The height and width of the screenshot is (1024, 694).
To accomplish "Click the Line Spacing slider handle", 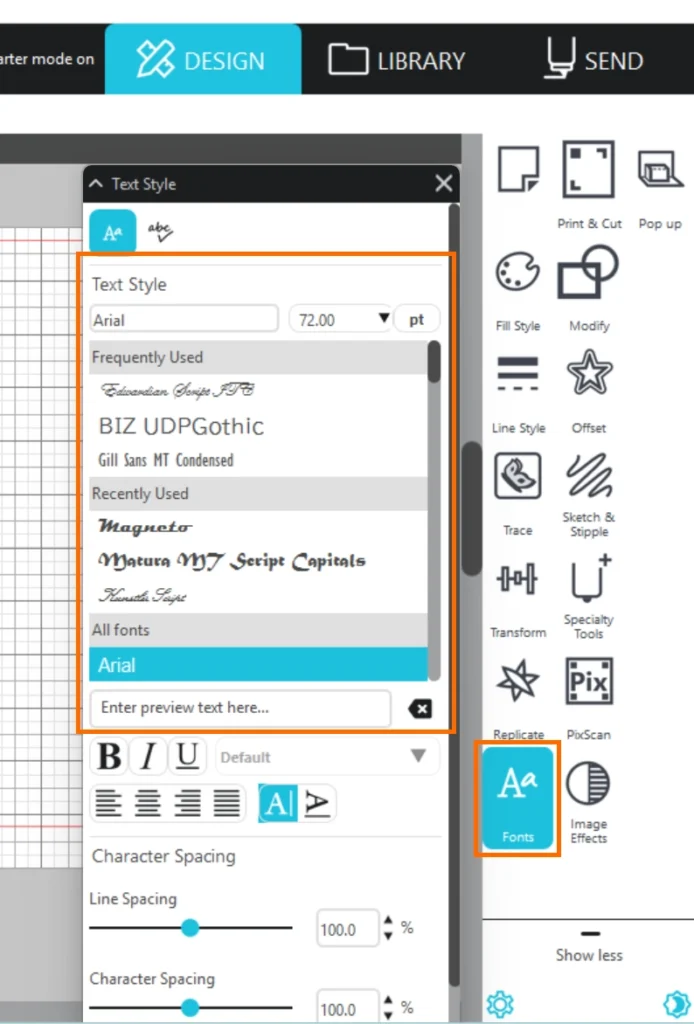I will 190,928.
